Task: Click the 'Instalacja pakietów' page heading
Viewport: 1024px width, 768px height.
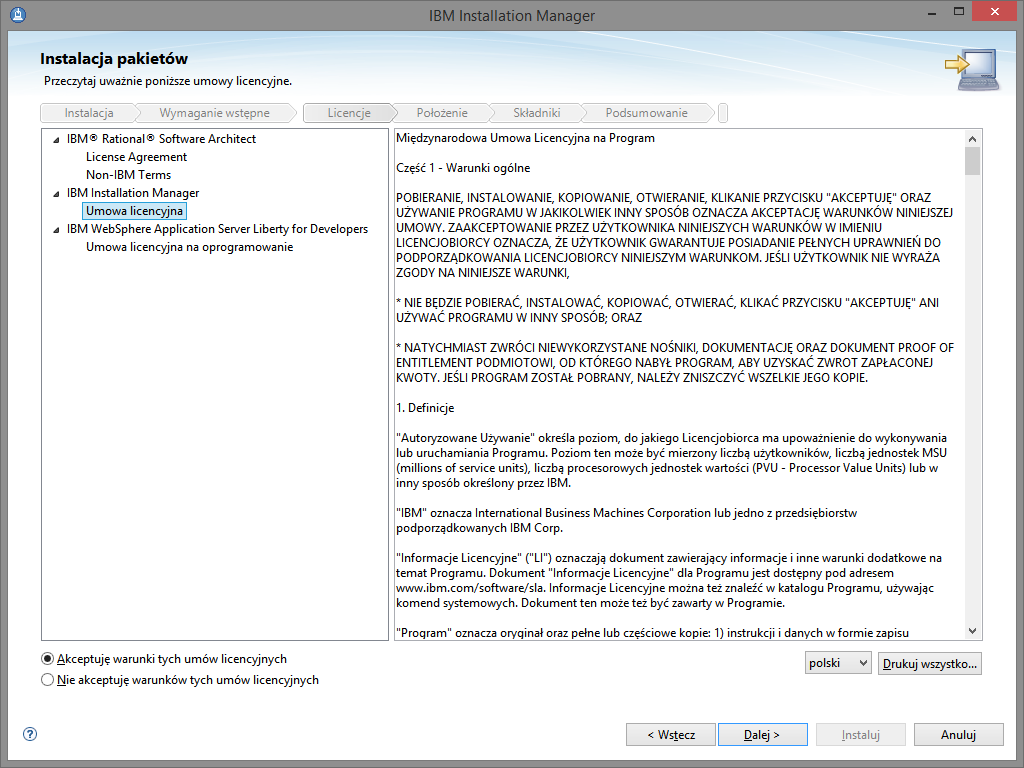Action: [x=114, y=59]
